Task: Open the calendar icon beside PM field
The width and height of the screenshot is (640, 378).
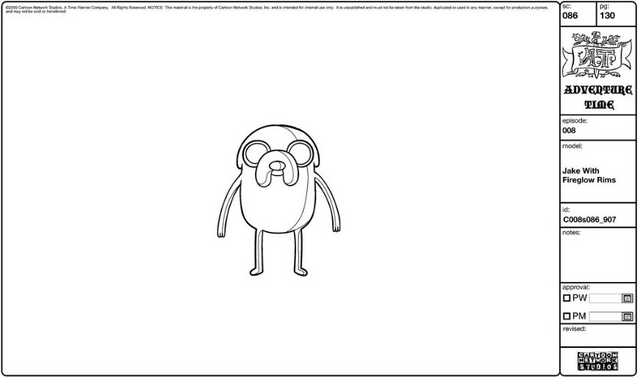Action: point(627,316)
